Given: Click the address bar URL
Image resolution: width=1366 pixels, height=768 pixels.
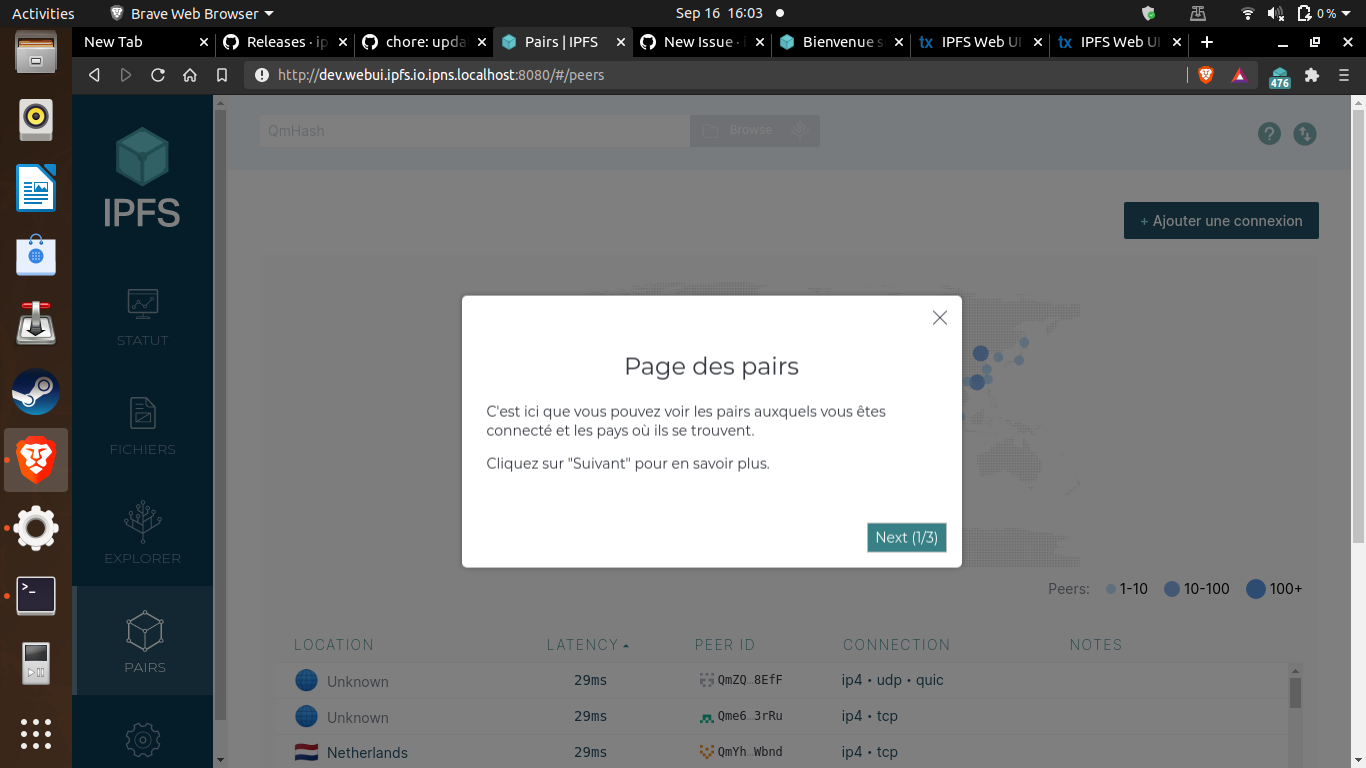Looking at the screenshot, I should coord(441,75).
